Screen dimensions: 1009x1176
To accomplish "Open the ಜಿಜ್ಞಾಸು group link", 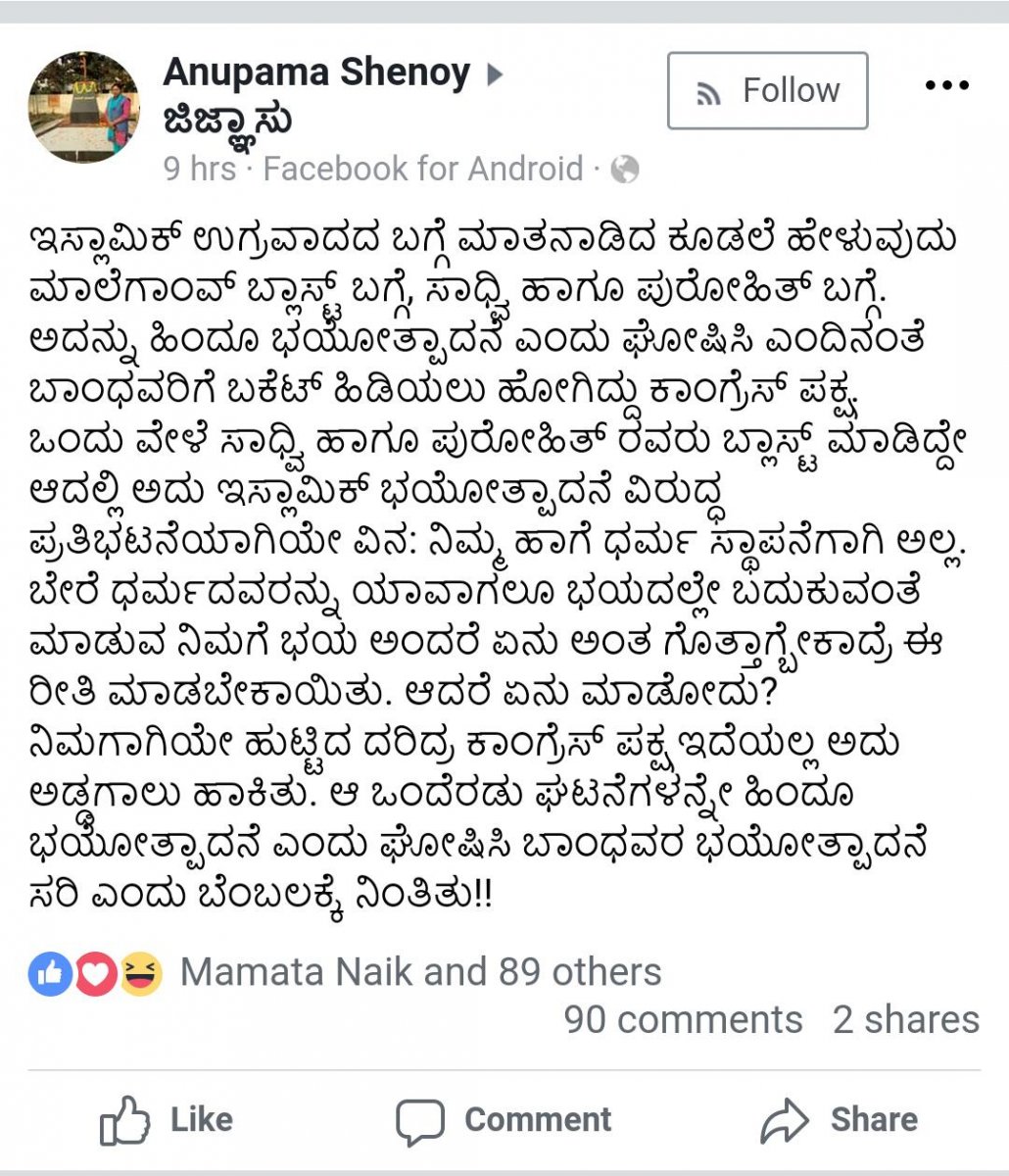I will coord(227,122).
